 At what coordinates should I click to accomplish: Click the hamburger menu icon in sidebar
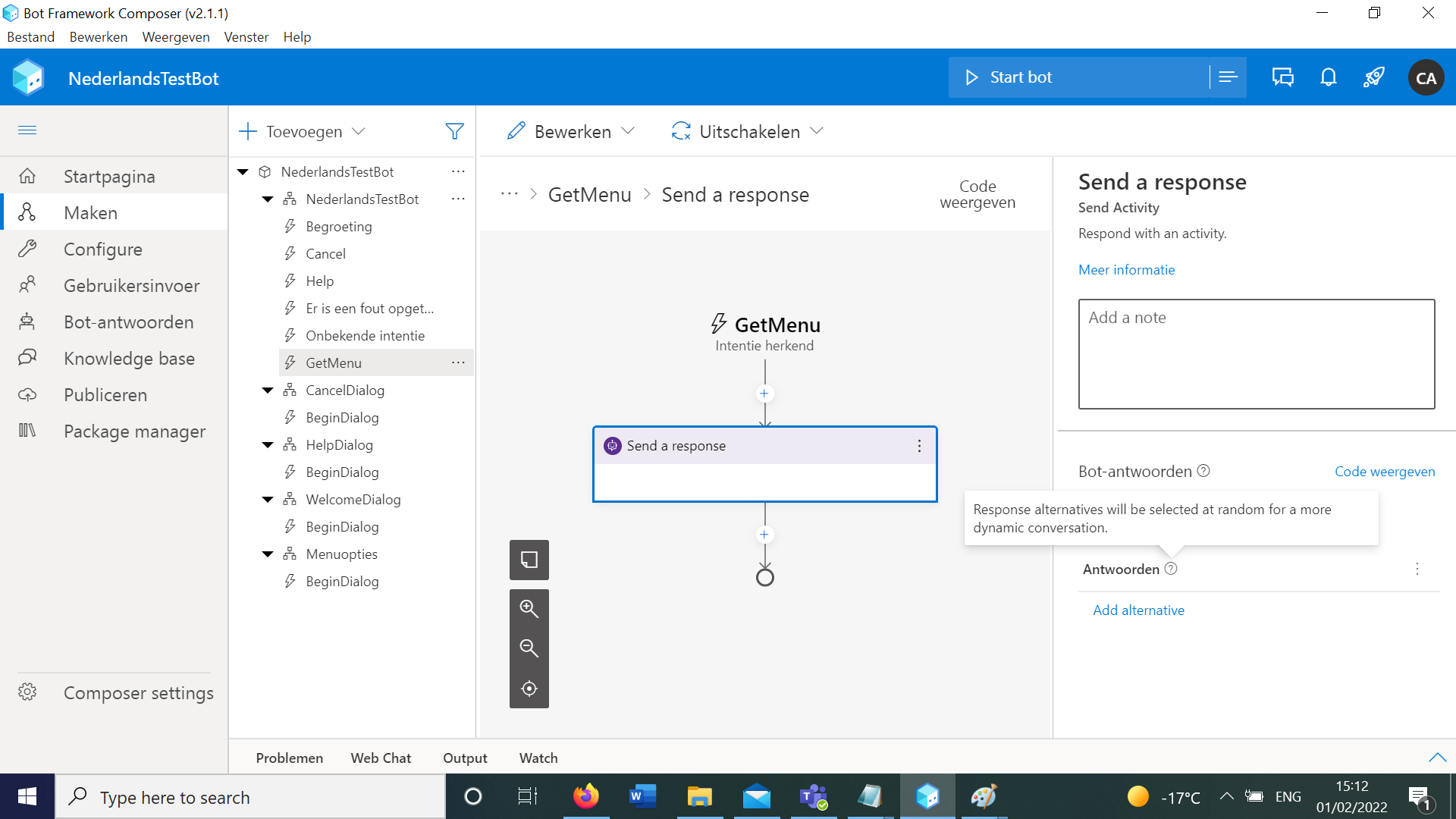coord(27,130)
